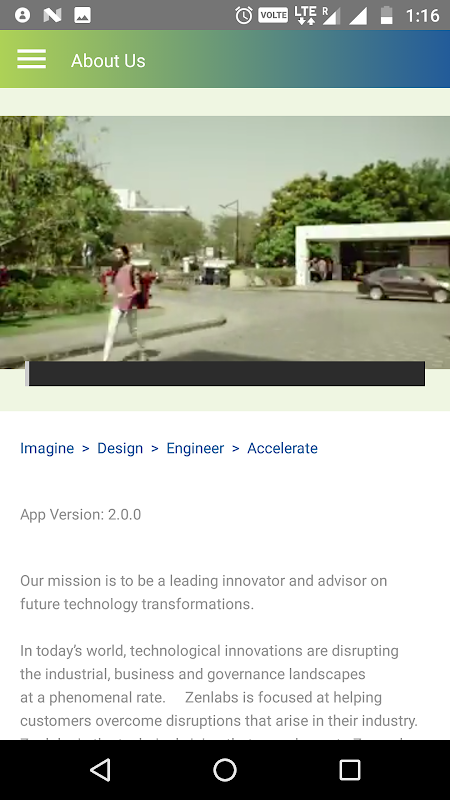Open the recent apps square button
Viewport: 450px width, 800px height.
[x=350, y=769]
